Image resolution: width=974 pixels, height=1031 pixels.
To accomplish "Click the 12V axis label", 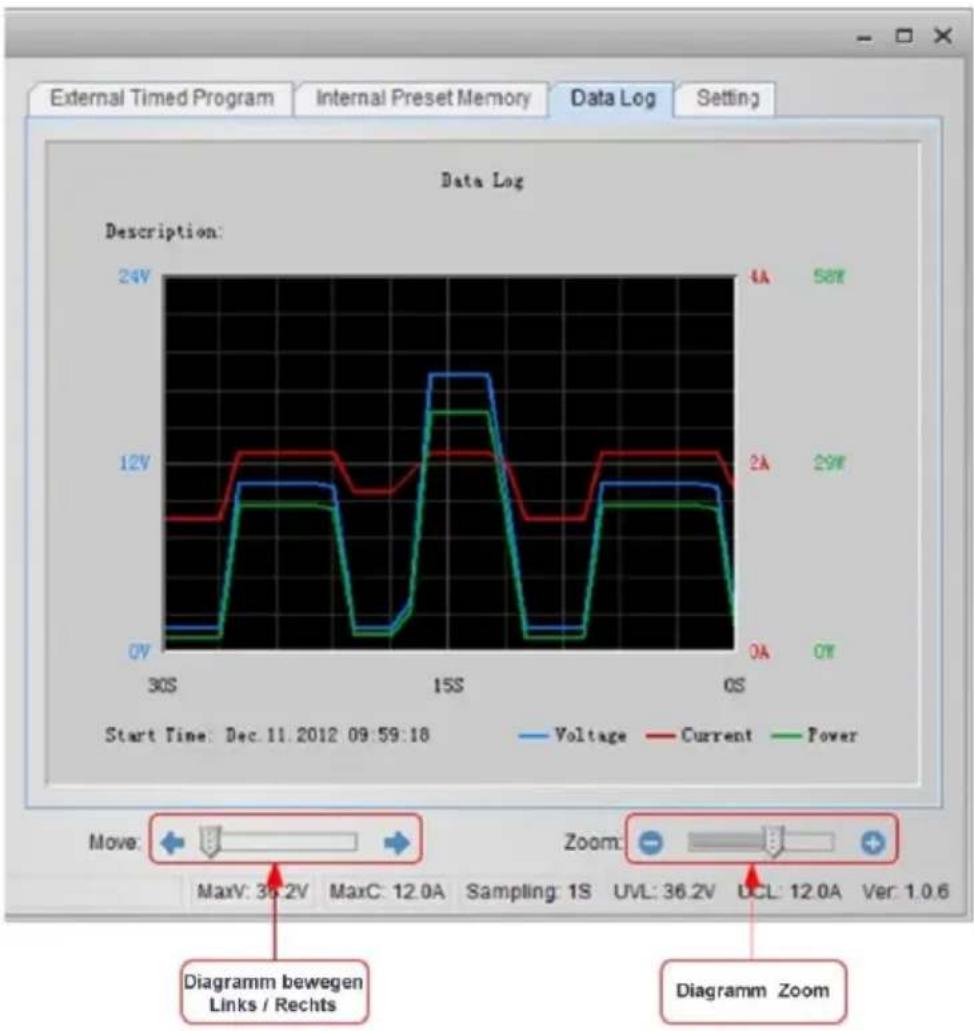I will tap(134, 464).
